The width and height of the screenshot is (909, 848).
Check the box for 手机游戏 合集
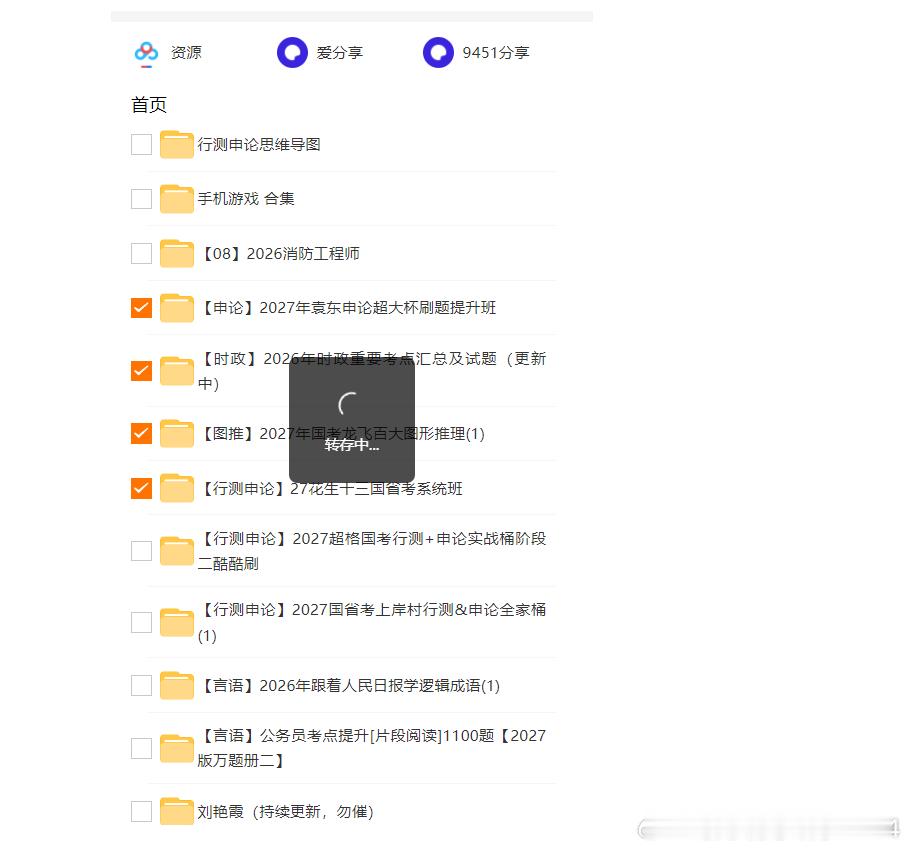click(141, 199)
